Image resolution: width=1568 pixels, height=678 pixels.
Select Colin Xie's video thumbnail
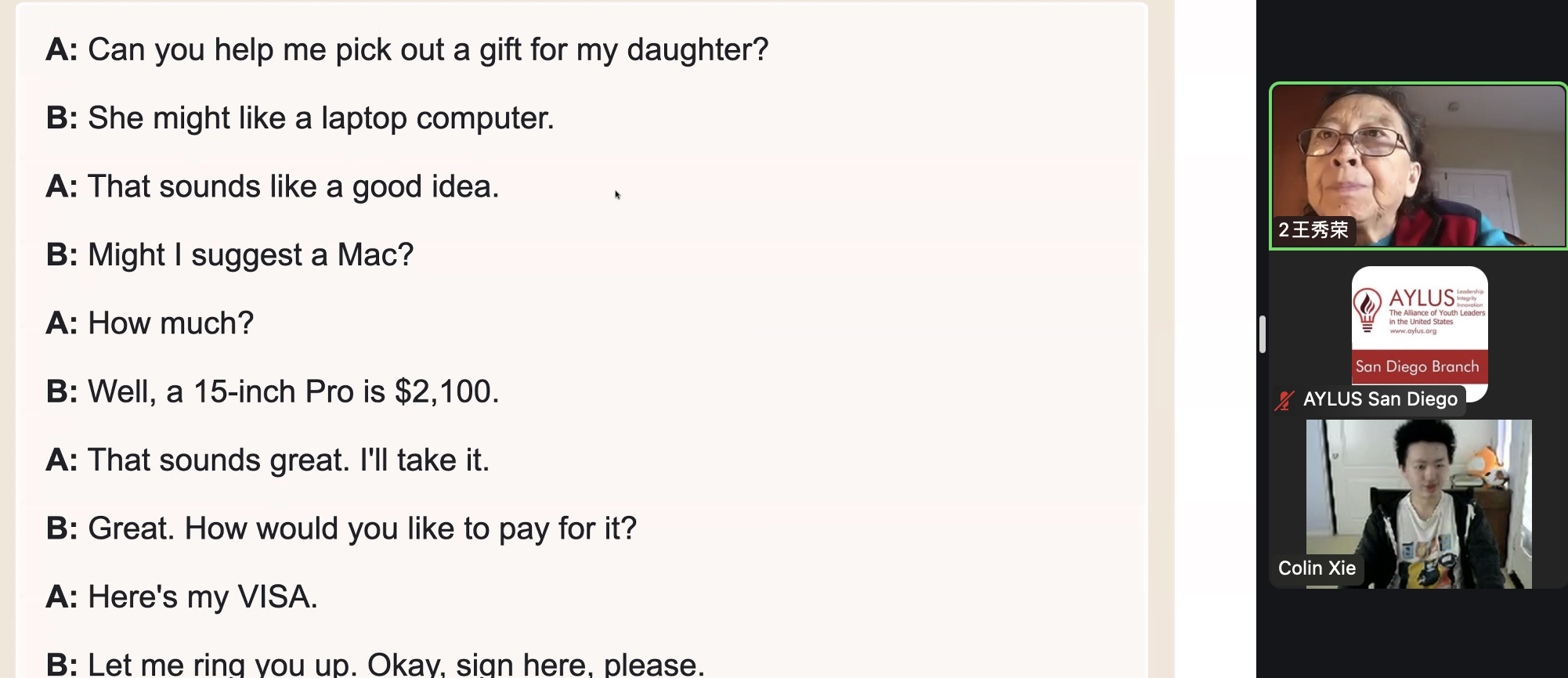[x=1418, y=504]
